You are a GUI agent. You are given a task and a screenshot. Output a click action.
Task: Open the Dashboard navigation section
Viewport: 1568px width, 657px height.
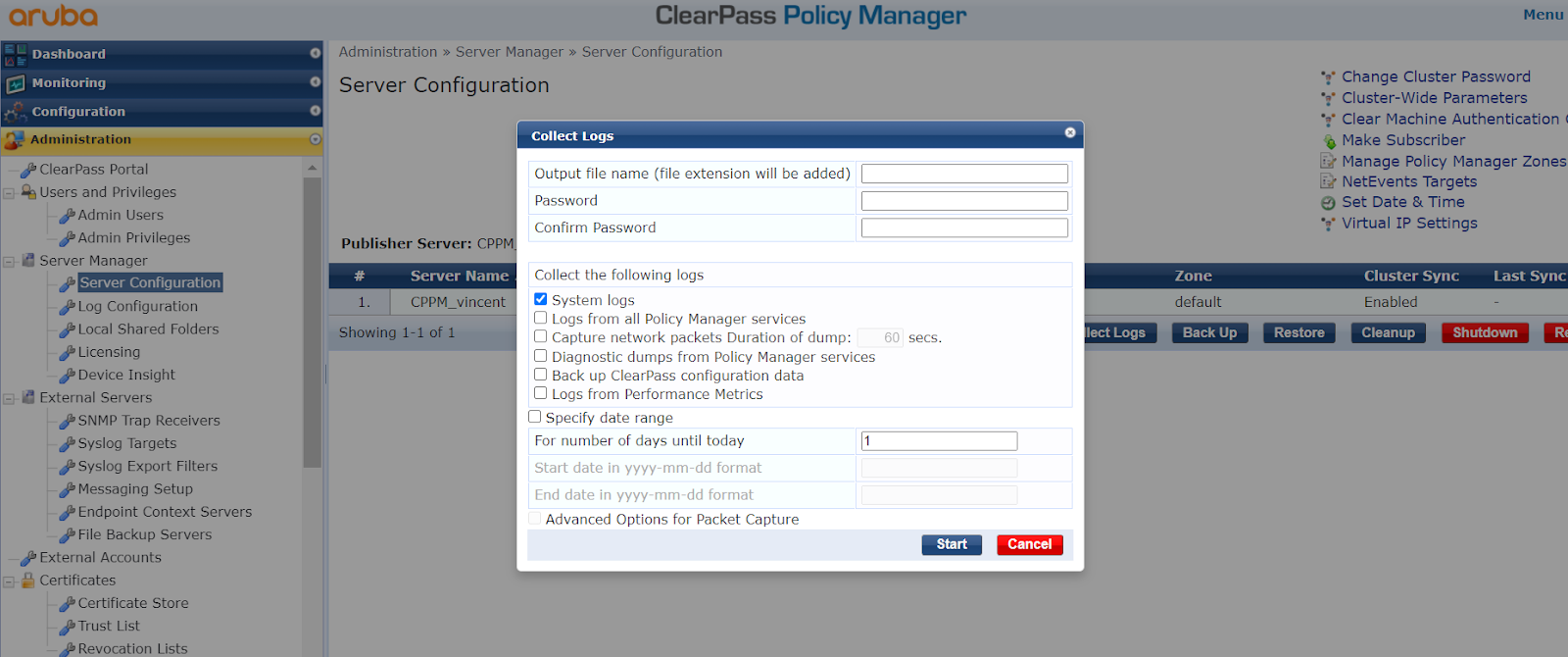coord(162,54)
